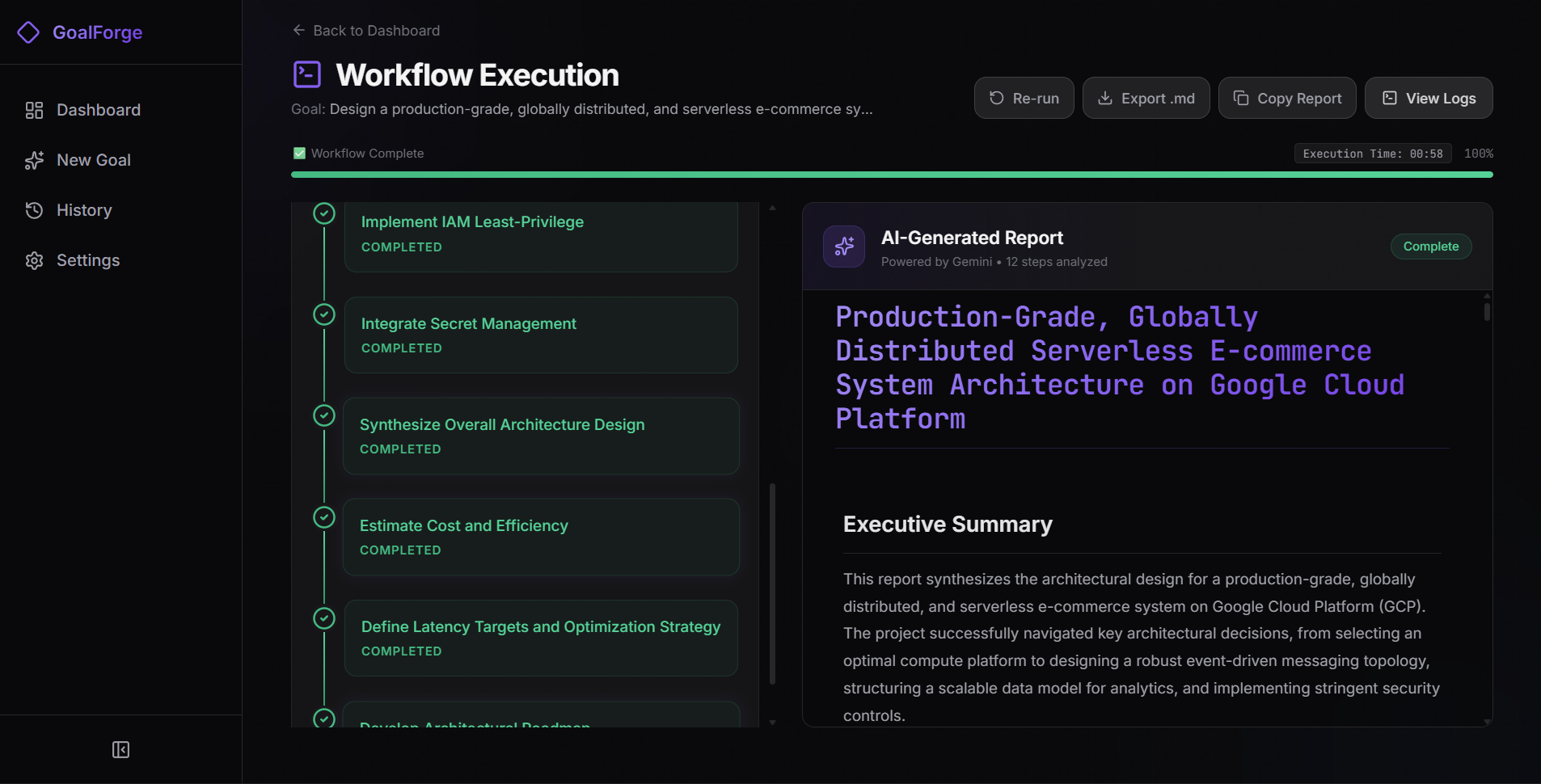Go Back to Dashboard link

coord(366,31)
